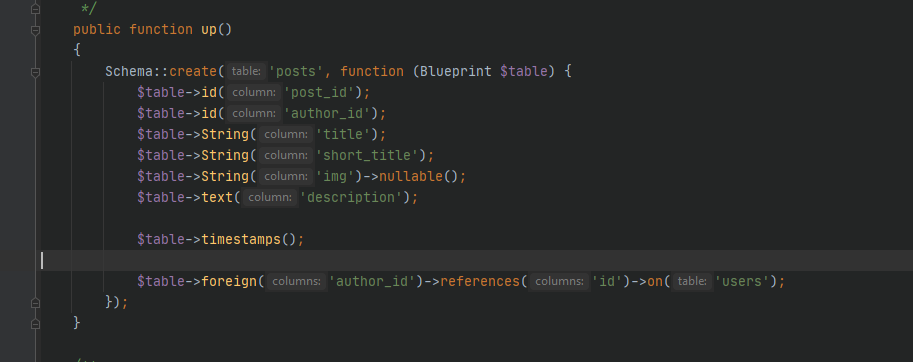The image size is (913, 362).
Task: Click the 'column:' hint before 'short_title'
Action: pos(285,155)
